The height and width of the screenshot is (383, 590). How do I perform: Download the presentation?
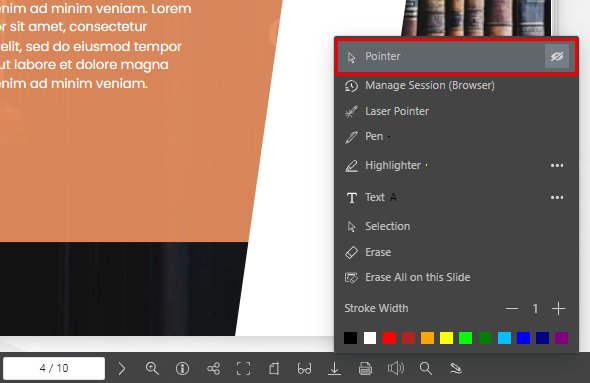pyautogui.click(x=334, y=369)
